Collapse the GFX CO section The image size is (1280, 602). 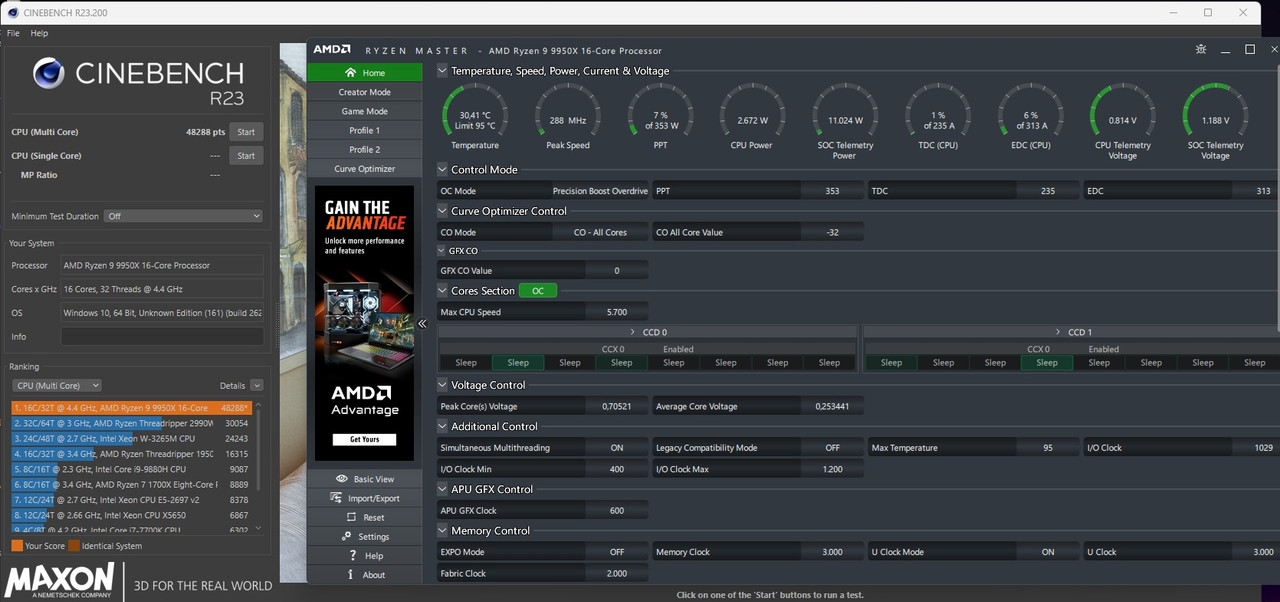click(442, 251)
